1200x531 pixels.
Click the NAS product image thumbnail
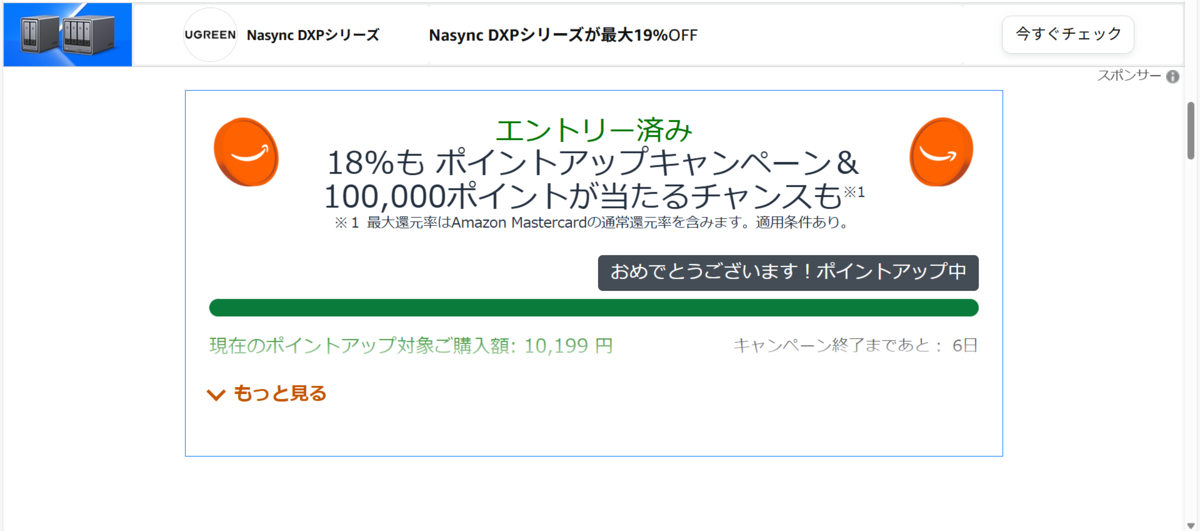coord(68,34)
